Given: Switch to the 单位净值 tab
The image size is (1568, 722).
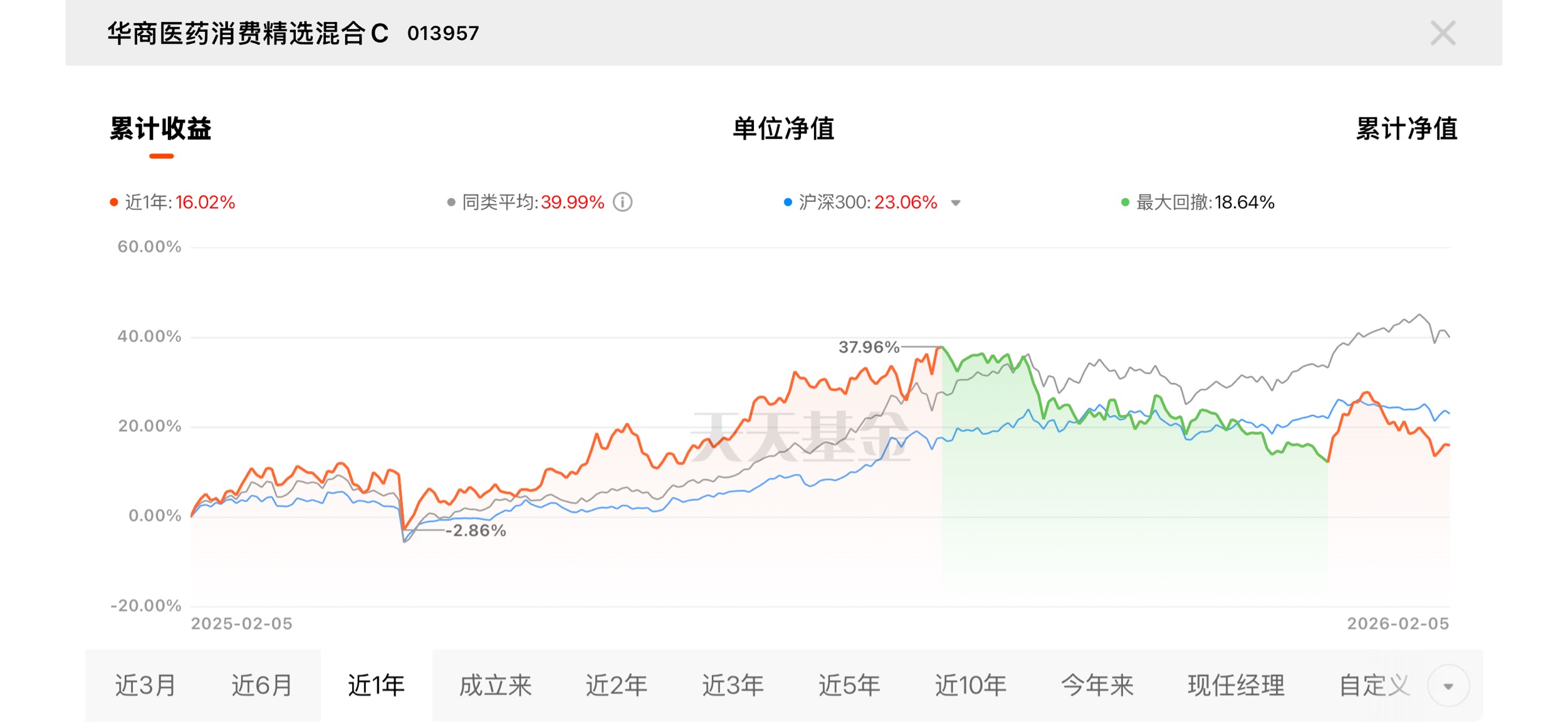Looking at the screenshot, I should [x=783, y=129].
